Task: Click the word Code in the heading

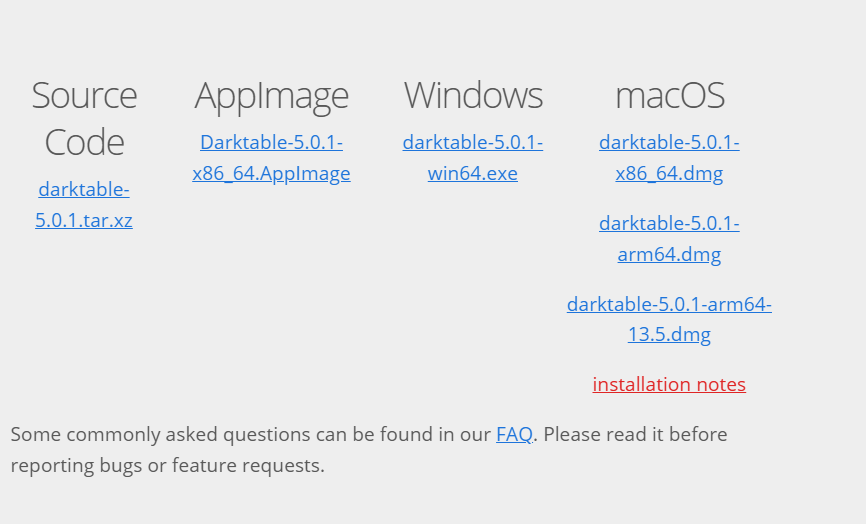Action: [x=84, y=142]
